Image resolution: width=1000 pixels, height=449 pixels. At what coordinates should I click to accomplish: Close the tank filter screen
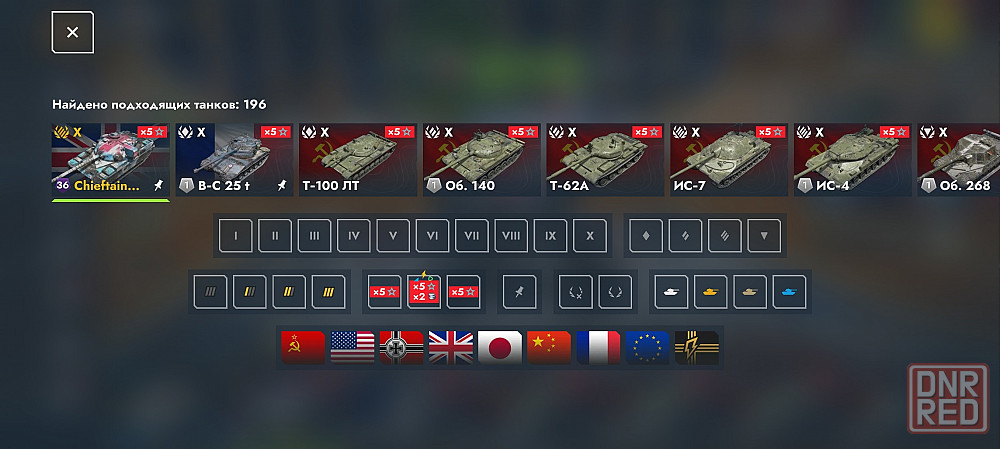click(x=73, y=33)
